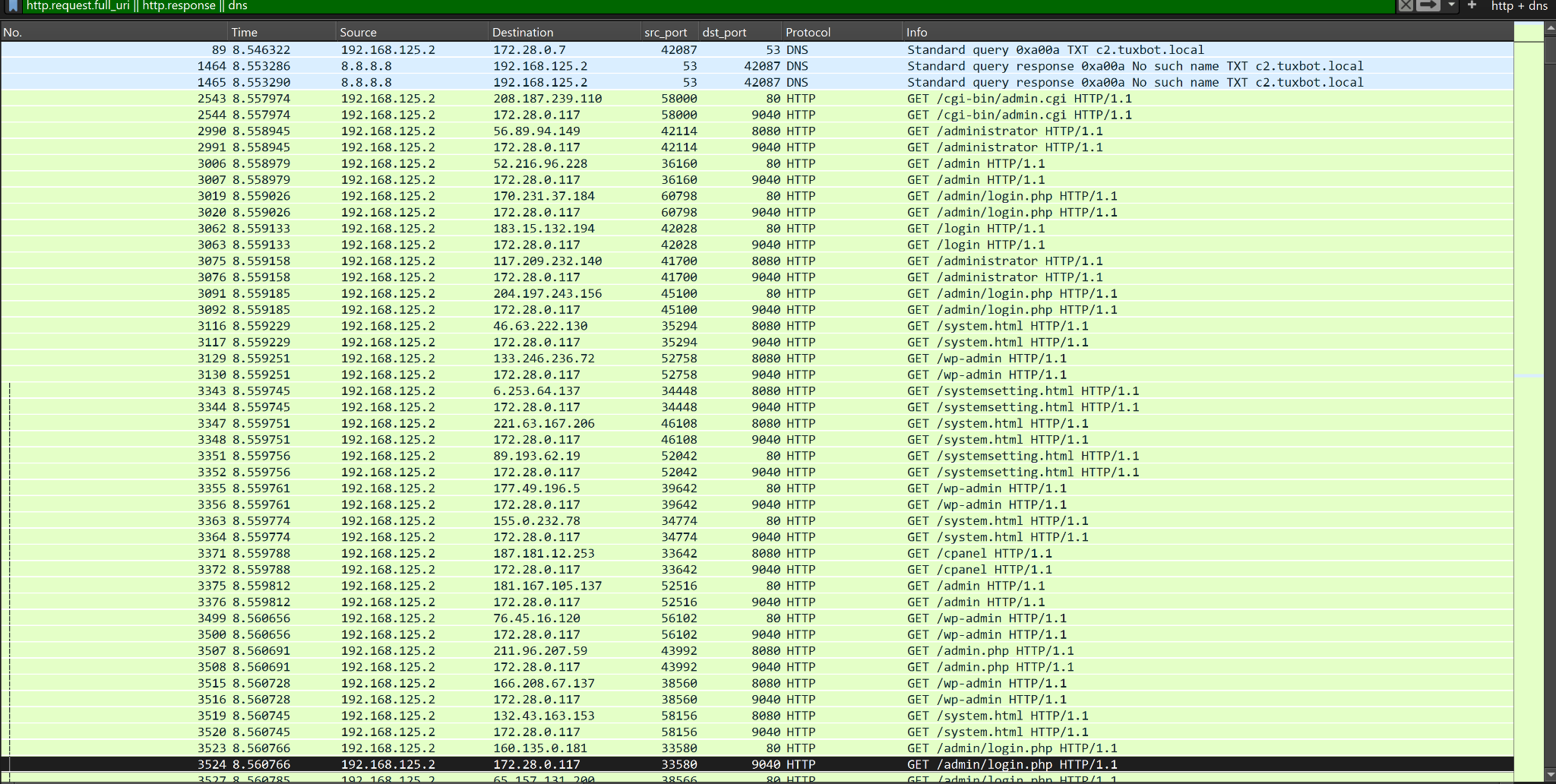1556x784 pixels.
Task: Sort by the Source column header
Action: (412, 32)
